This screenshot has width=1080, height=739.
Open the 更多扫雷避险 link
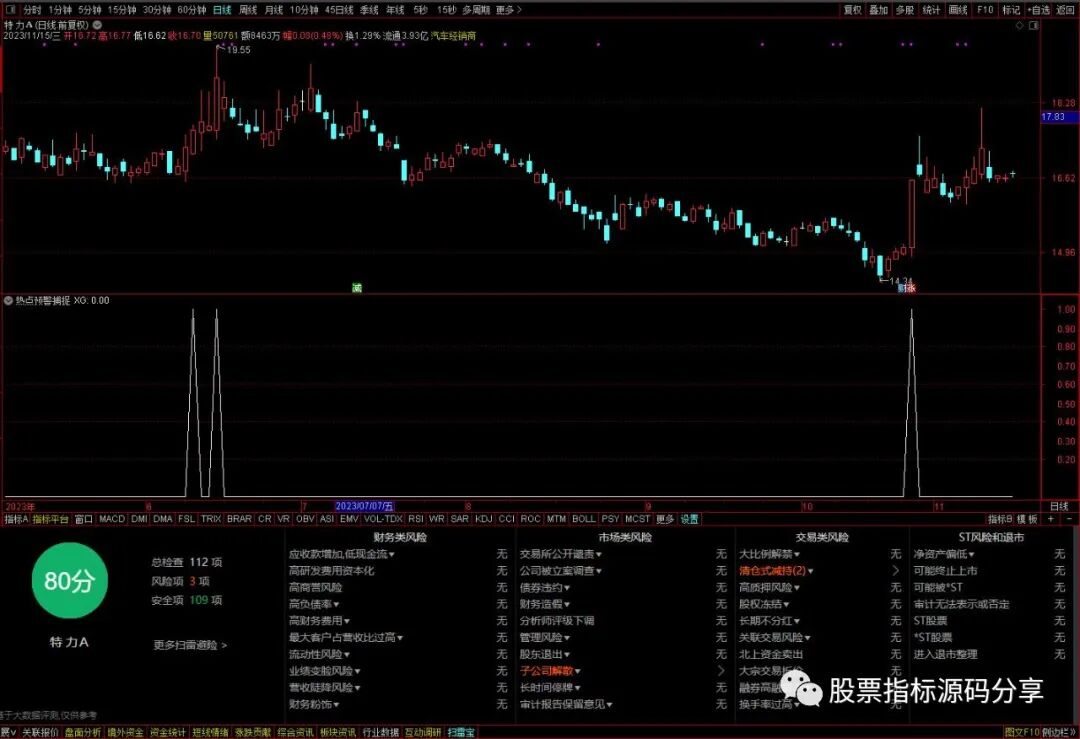click(x=190, y=645)
